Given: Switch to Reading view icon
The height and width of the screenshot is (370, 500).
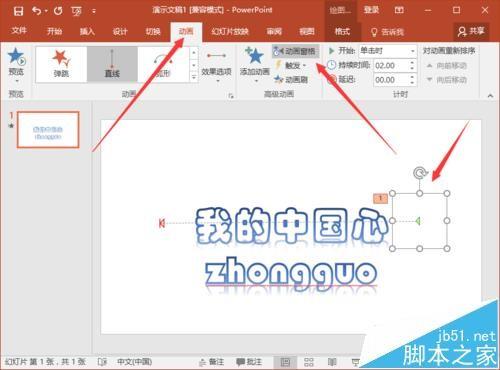Looking at the screenshot, I should point(332,362).
